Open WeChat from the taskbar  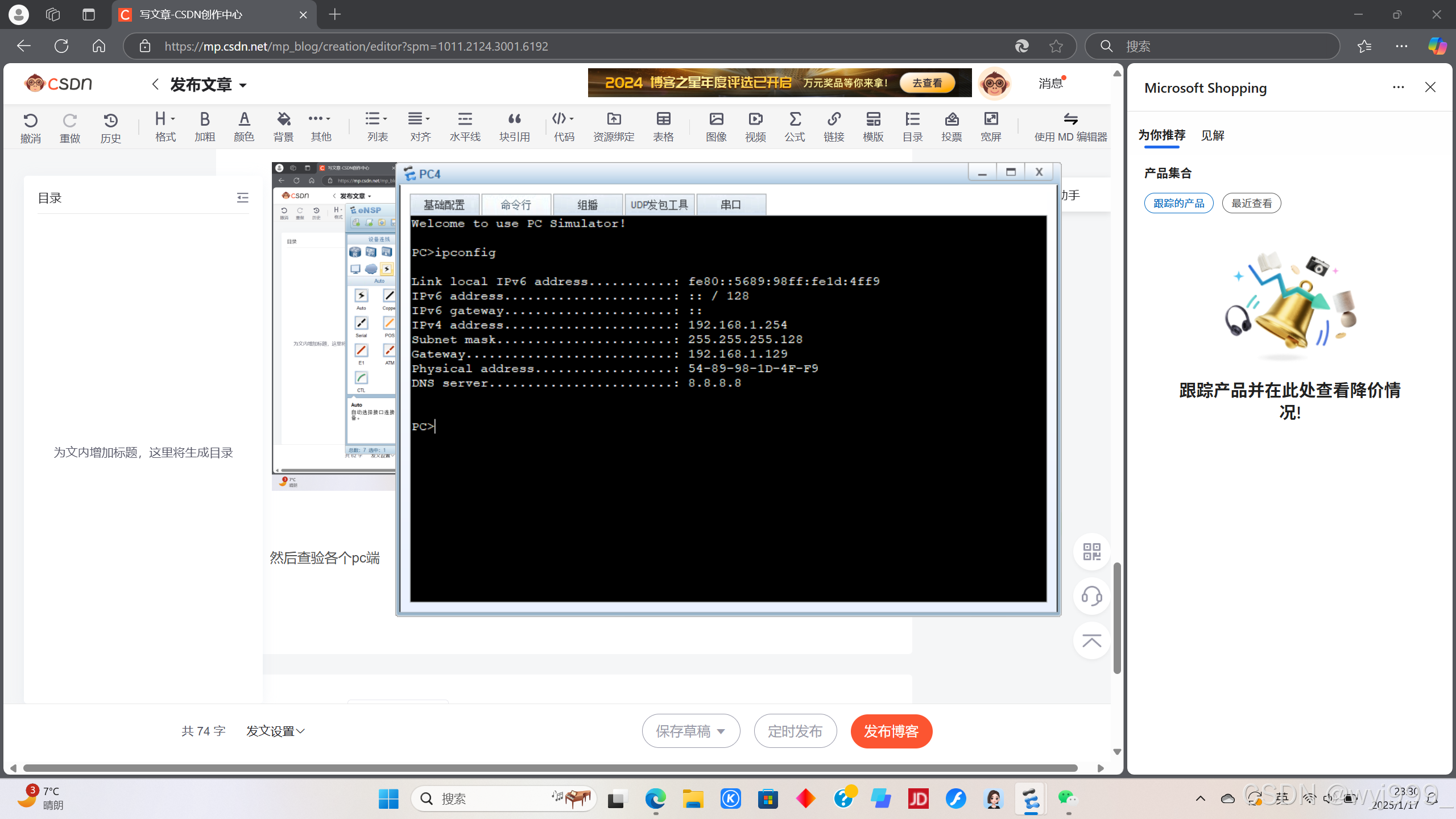1068,799
